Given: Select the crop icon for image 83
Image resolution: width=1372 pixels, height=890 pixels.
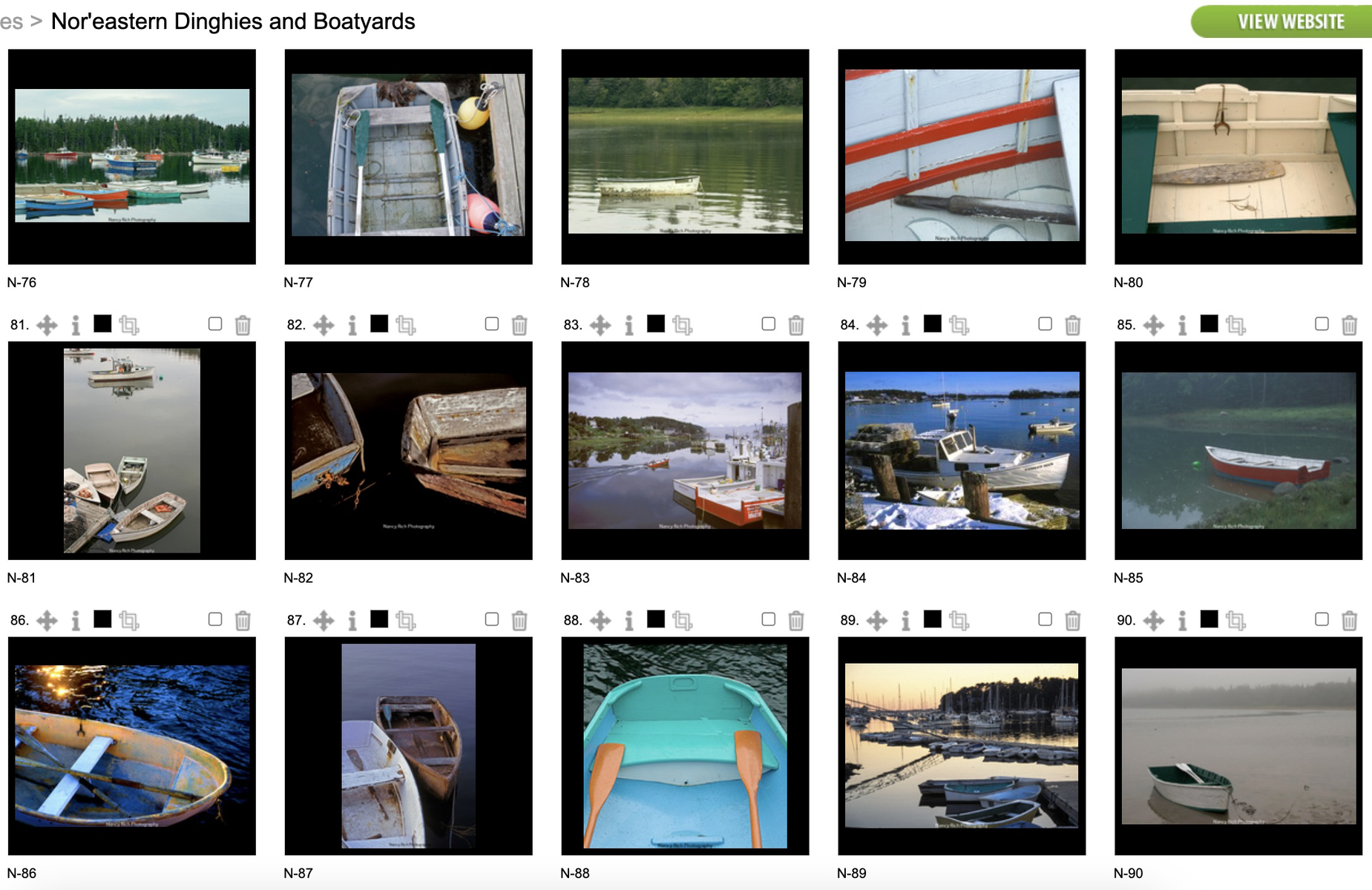Looking at the screenshot, I should click(x=682, y=325).
